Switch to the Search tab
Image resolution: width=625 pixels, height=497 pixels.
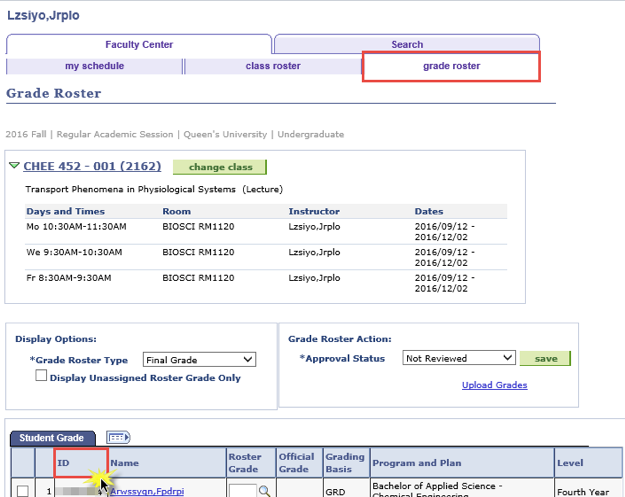click(407, 44)
